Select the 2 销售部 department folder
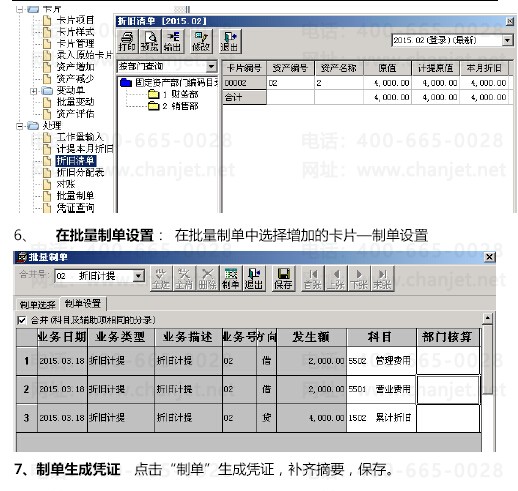Screen dimensions: 518x491 [x=173, y=106]
